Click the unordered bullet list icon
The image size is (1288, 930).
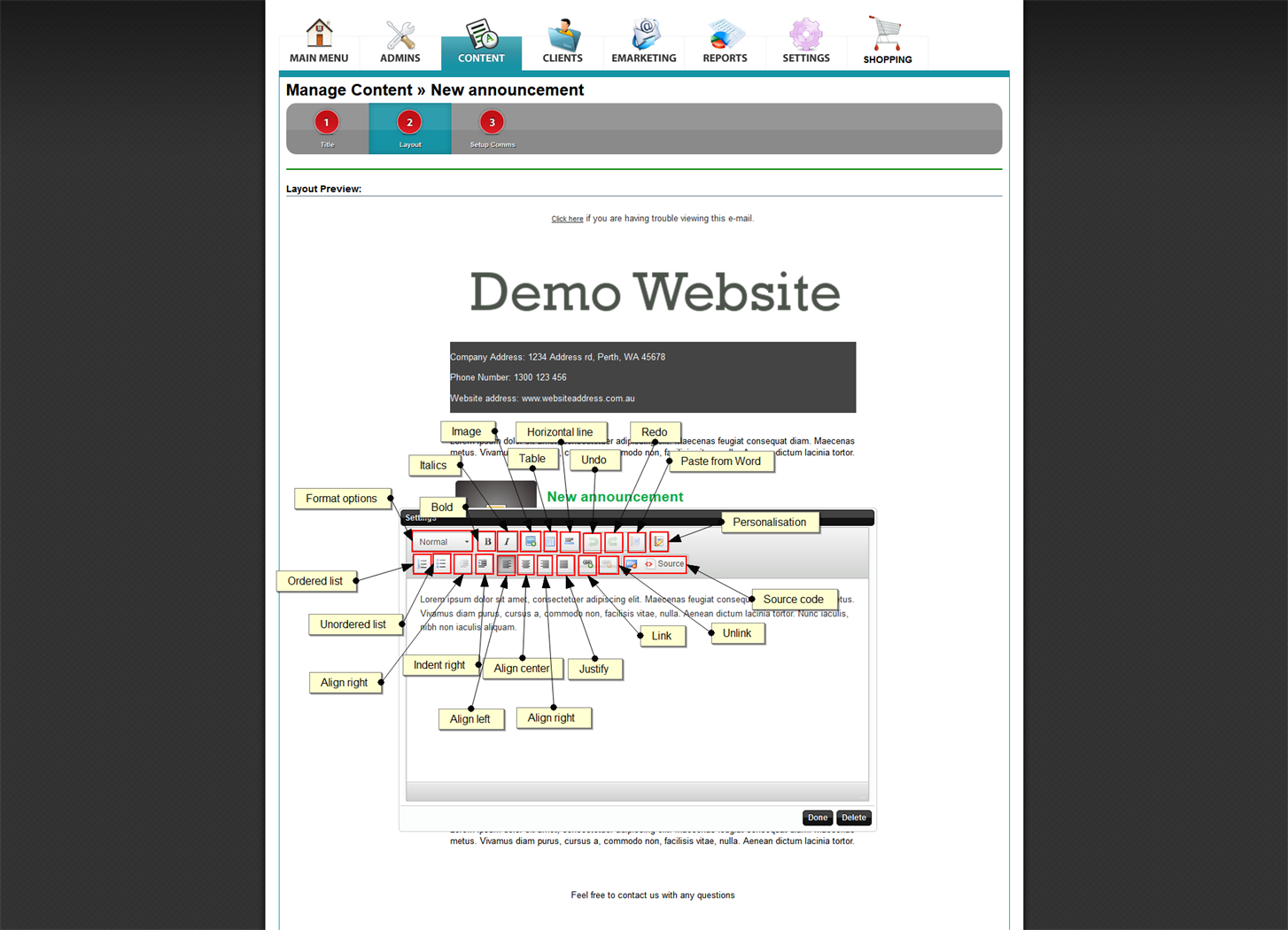441,564
